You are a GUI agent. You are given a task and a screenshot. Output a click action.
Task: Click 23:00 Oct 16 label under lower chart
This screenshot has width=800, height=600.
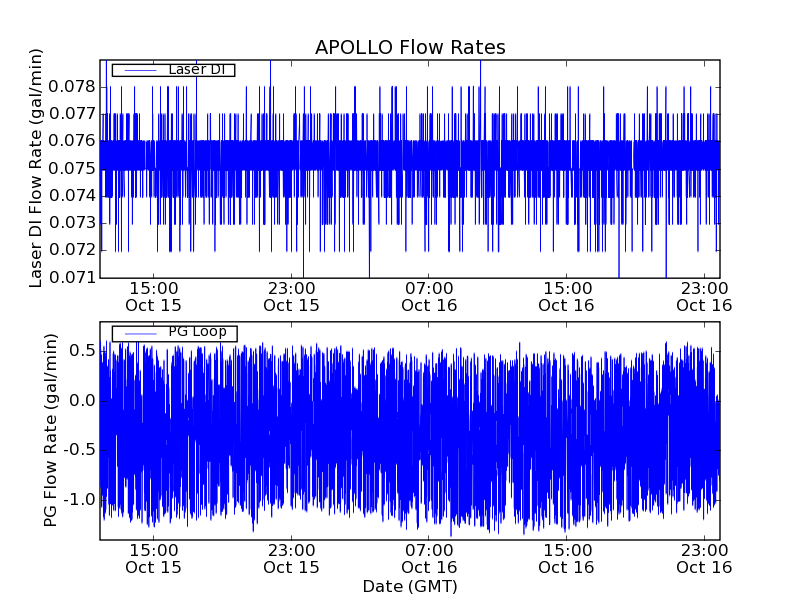click(705, 558)
